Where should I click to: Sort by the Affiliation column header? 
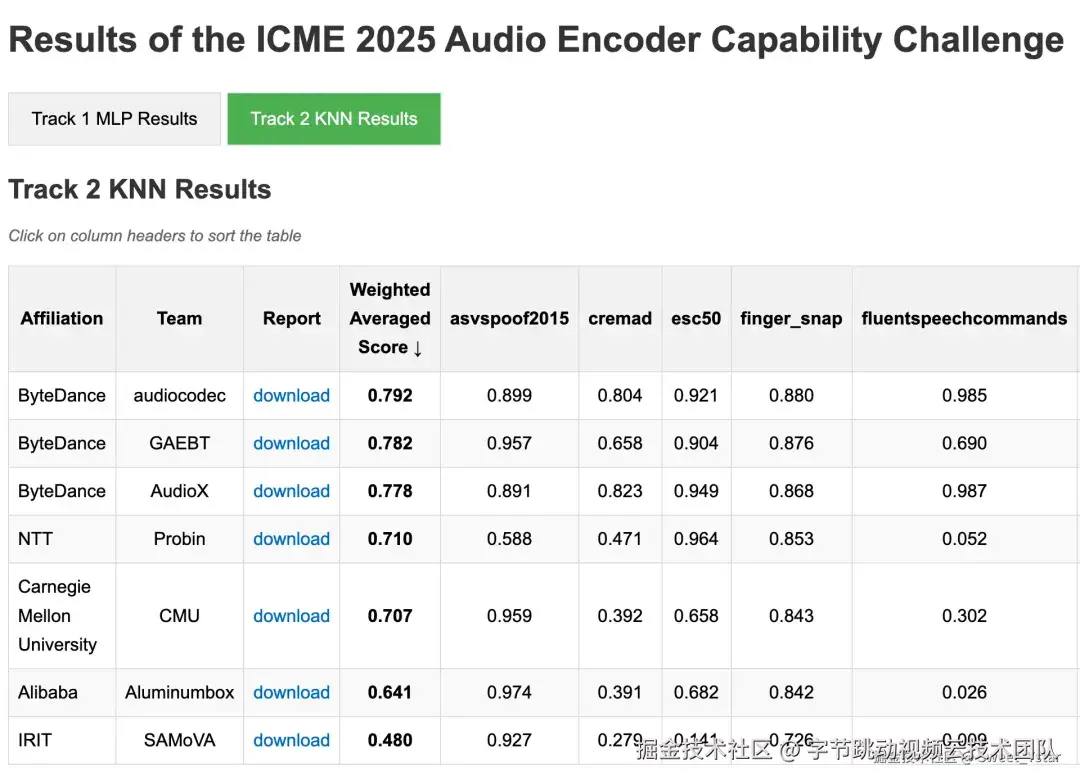click(62, 318)
